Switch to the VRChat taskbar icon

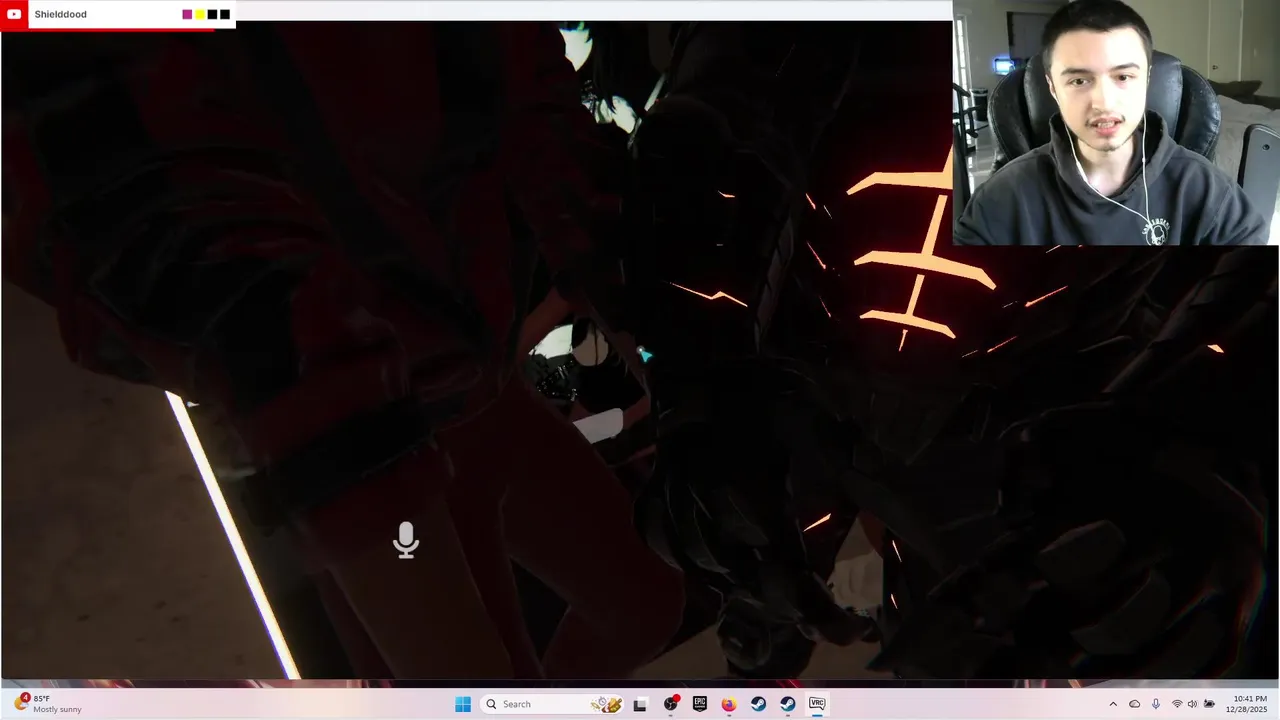point(817,704)
